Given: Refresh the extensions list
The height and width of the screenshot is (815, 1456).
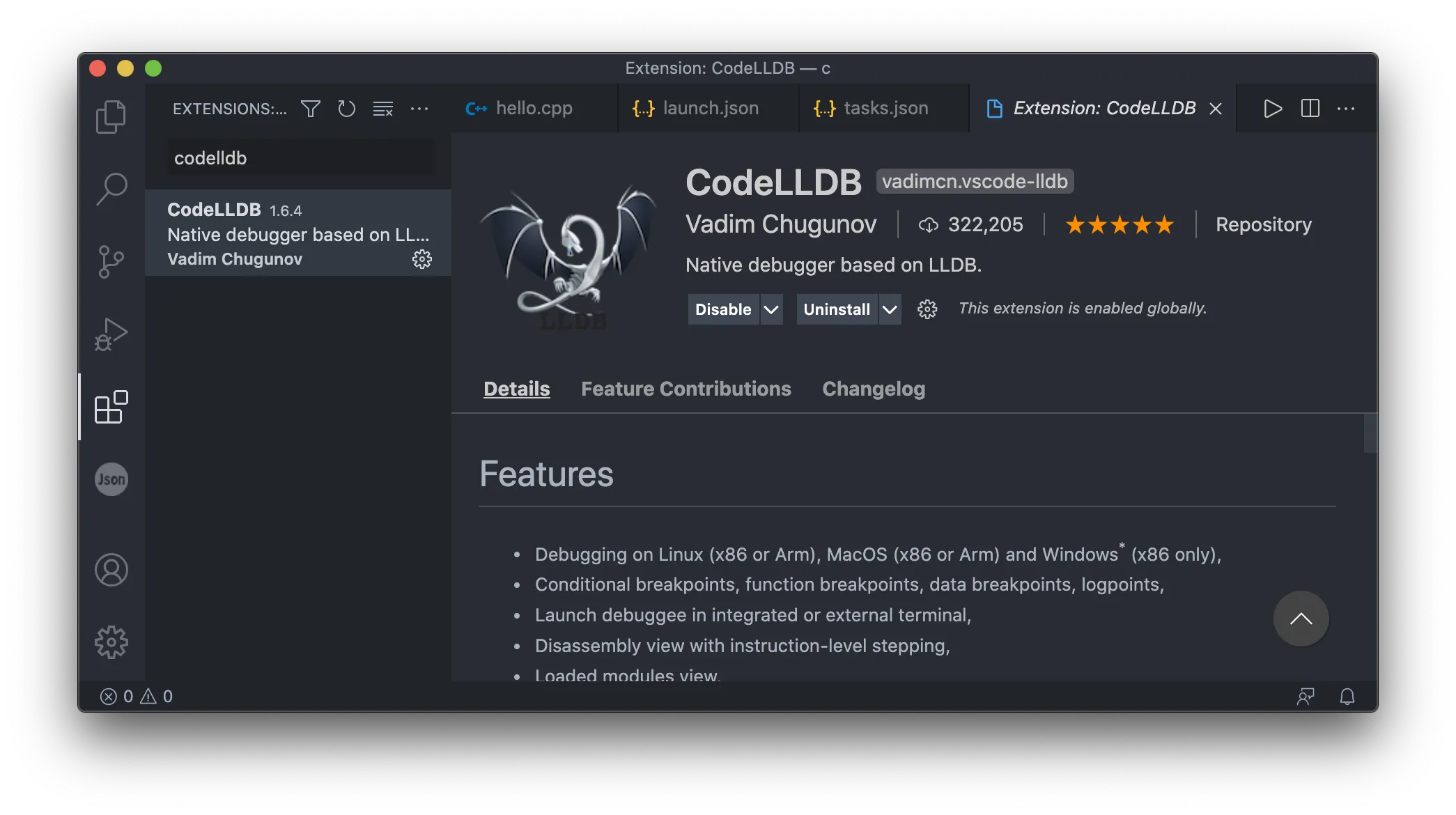Looking at the screenshot, I should click(x=346, y=109).
